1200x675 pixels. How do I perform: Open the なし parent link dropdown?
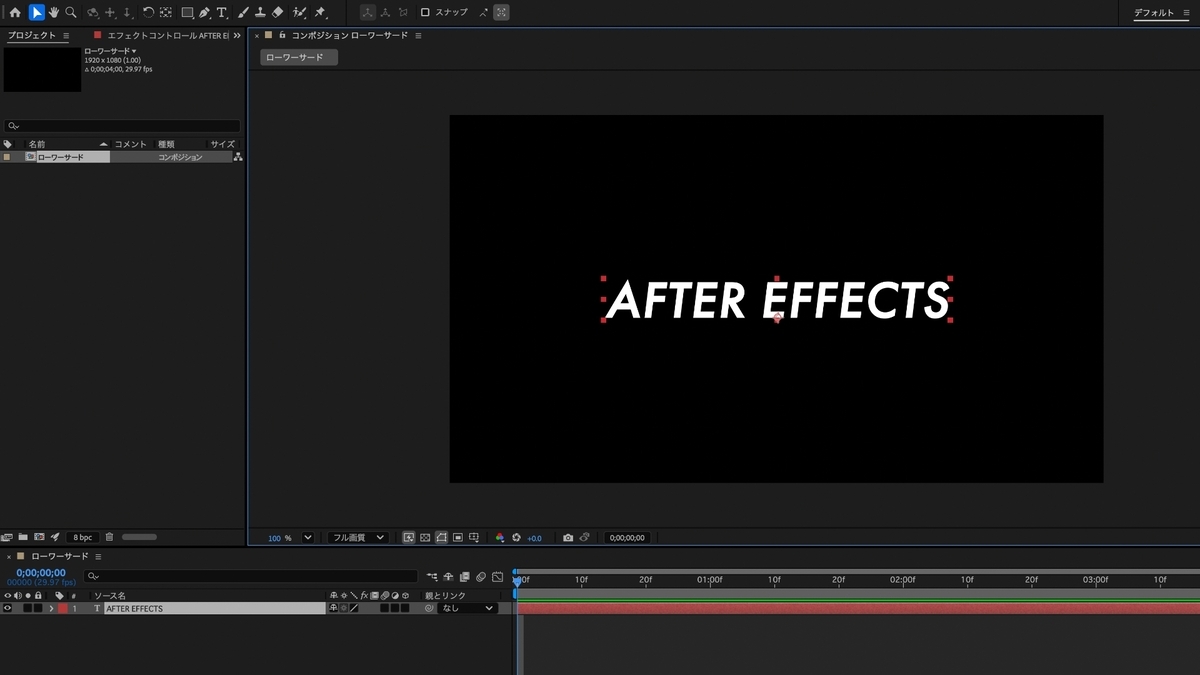tap(467, 608)
